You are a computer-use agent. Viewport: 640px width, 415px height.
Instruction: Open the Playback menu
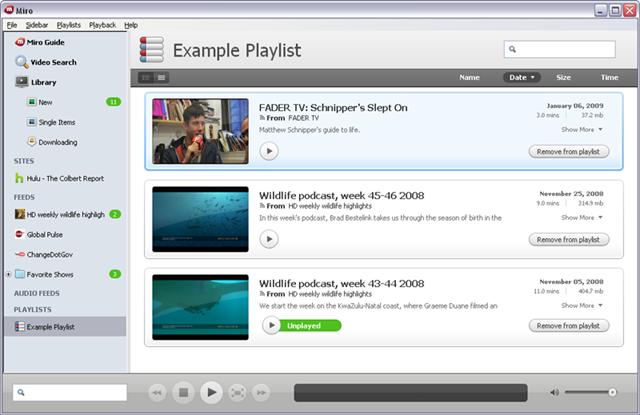[x=102, y=24]
